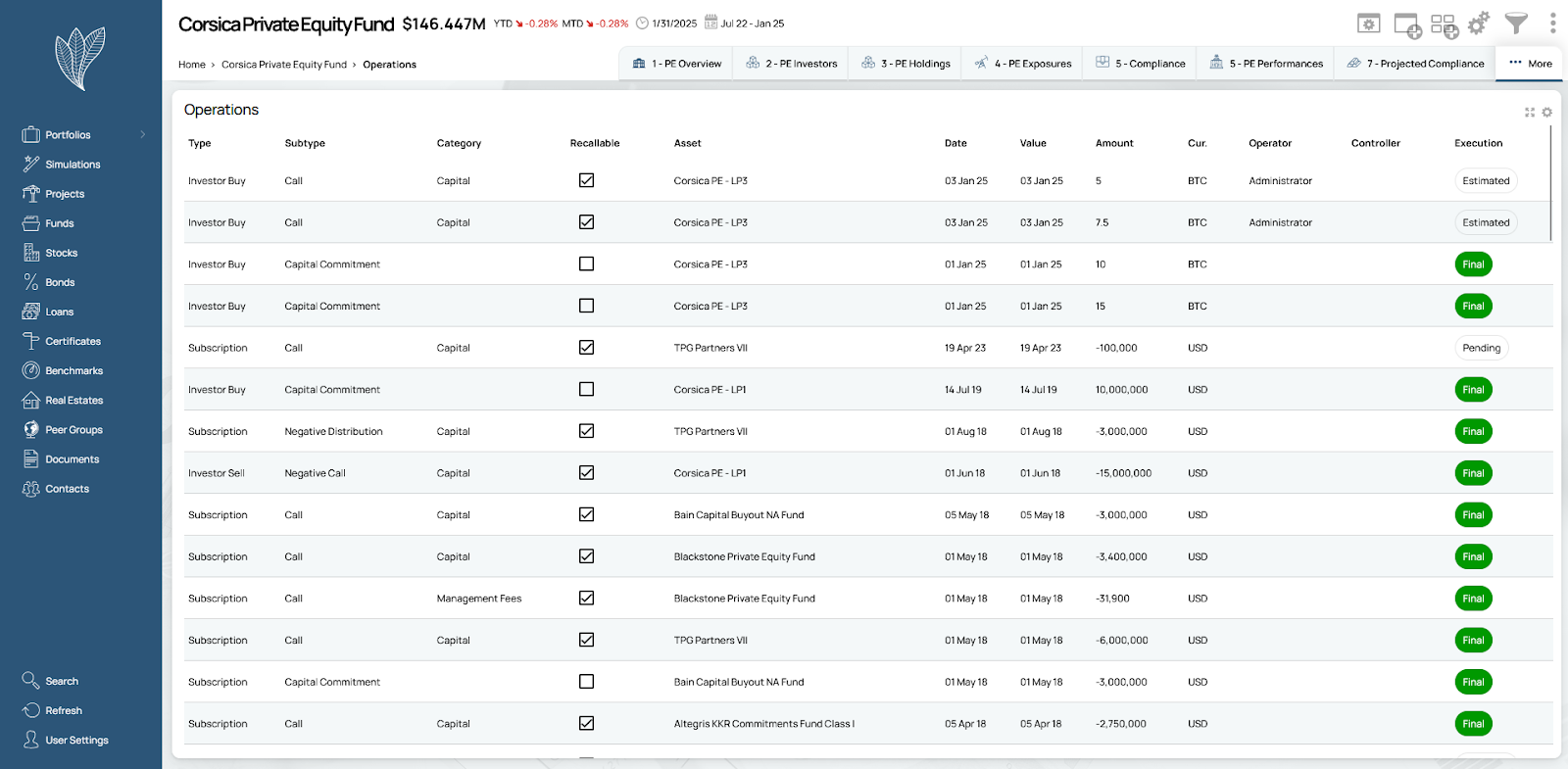Check Recallable box for Corsica PE - LP1 10,000,000 row
1568x769 pixels.
(x=586, y=390)
